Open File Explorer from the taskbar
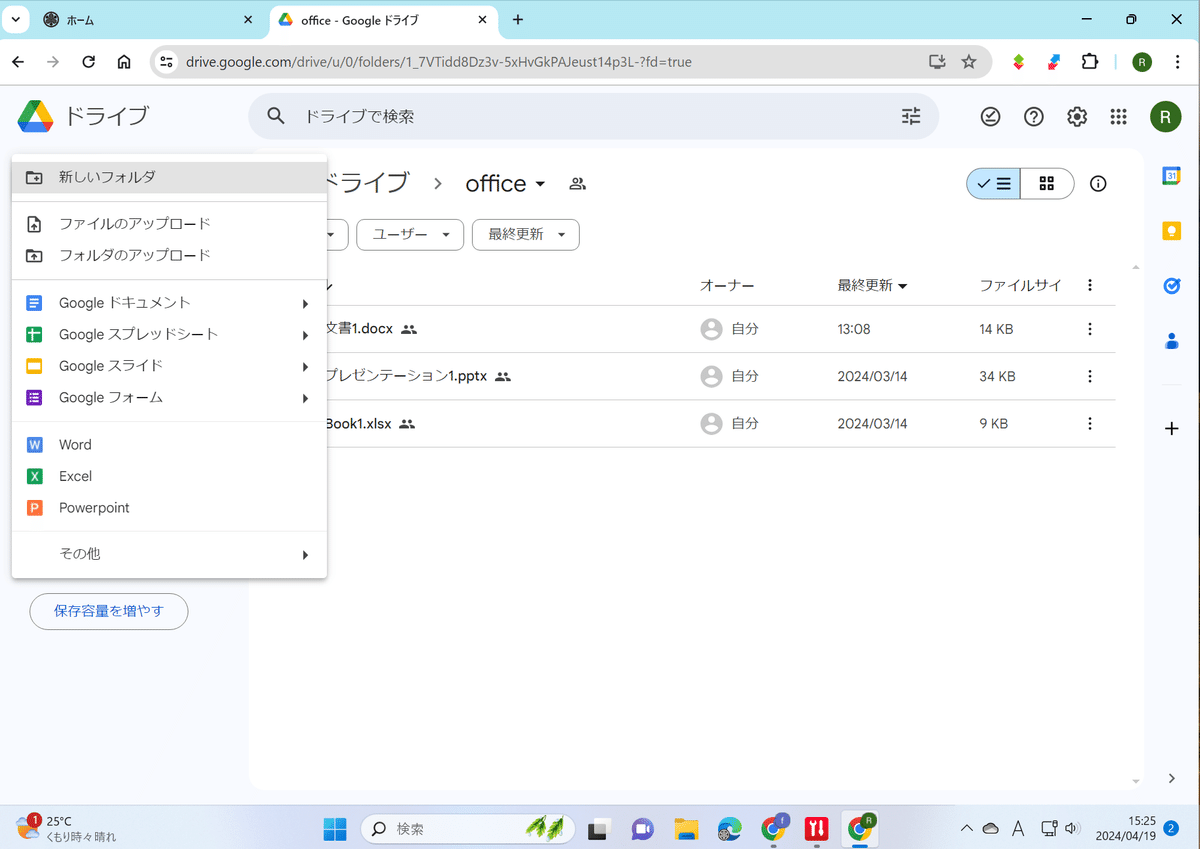This screenshot has height=849, width=1200. point(686,828)
